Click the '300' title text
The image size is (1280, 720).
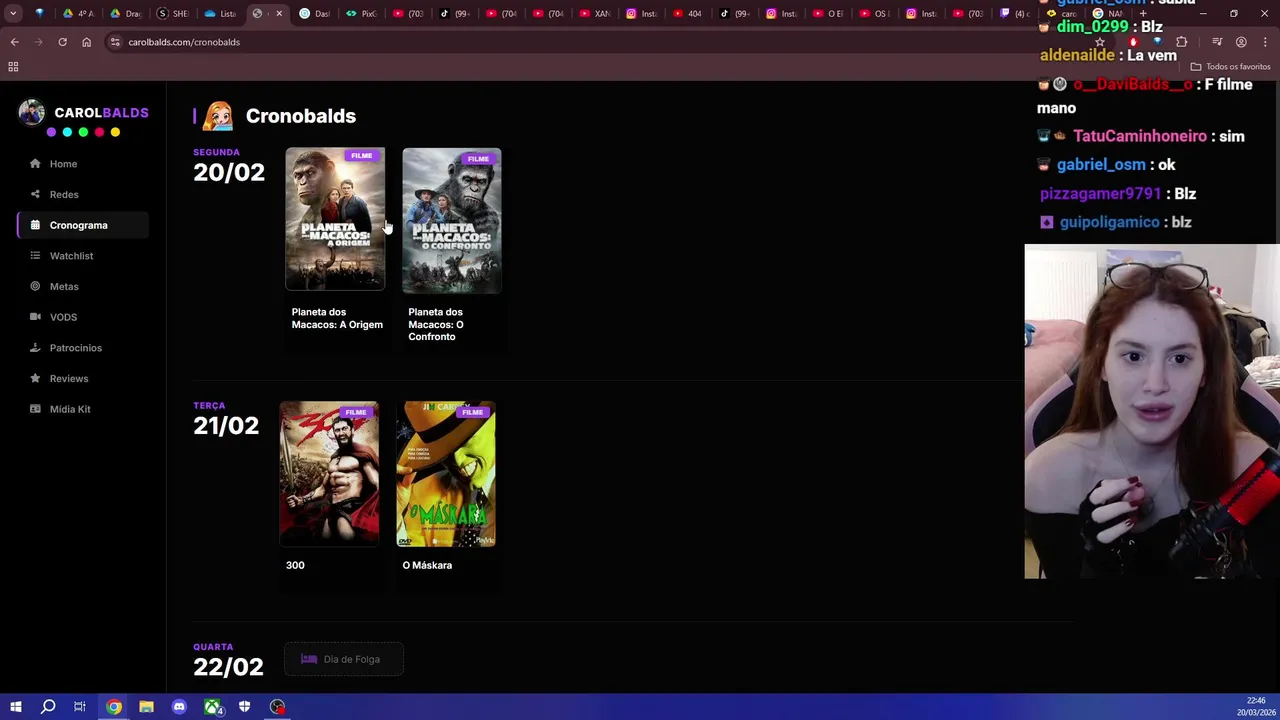coord(295,565)
